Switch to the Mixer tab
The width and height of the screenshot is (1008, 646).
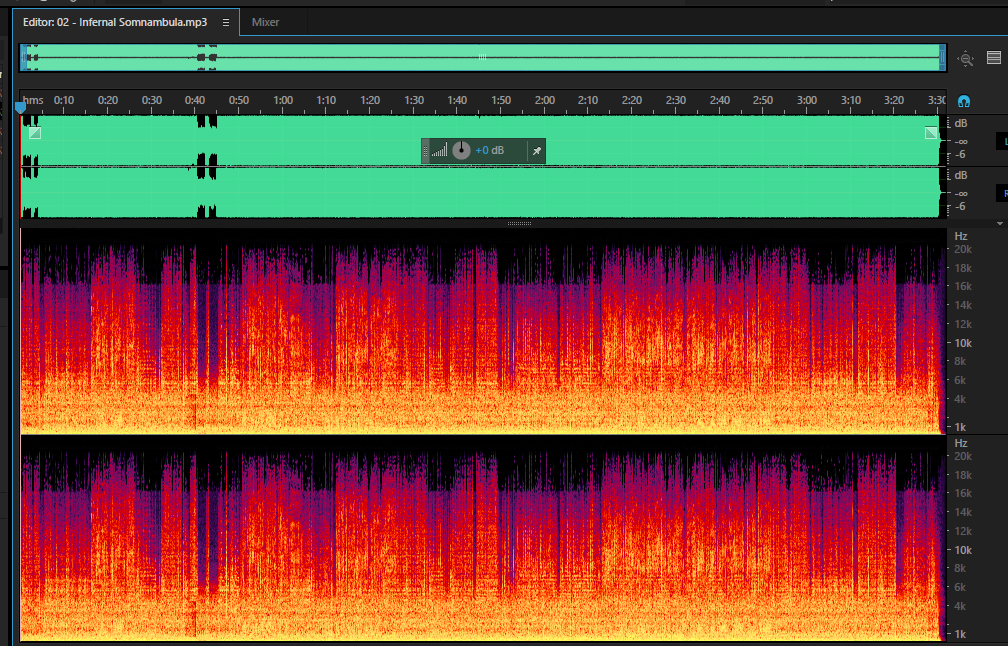[x=266, y=22]
